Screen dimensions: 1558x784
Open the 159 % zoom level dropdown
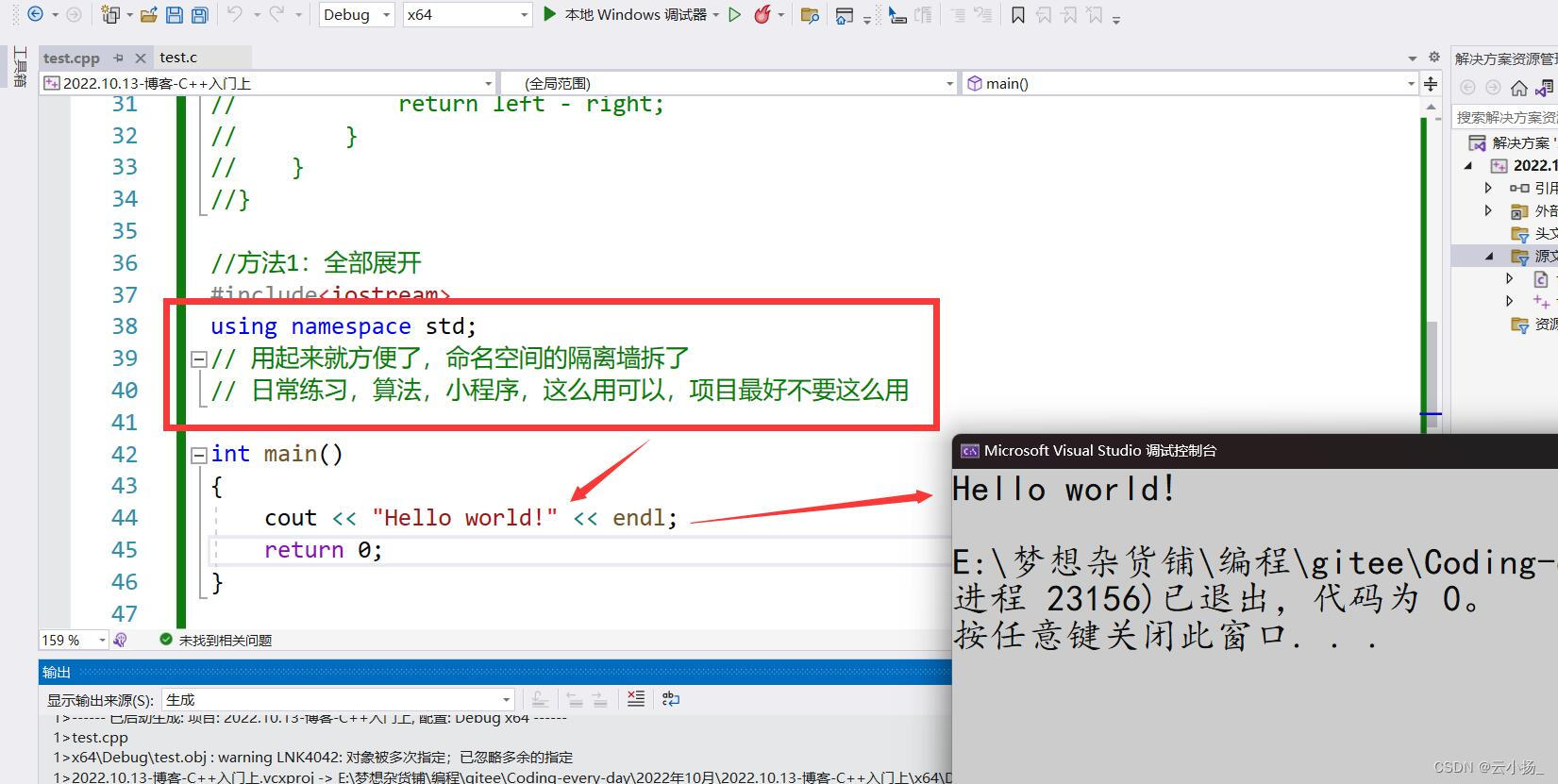74,640
